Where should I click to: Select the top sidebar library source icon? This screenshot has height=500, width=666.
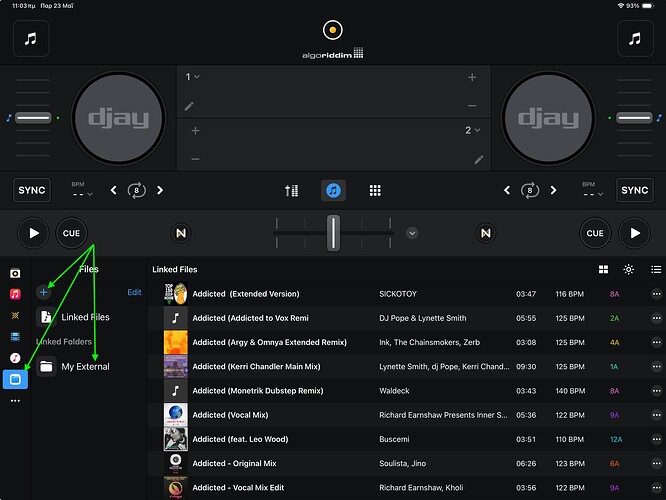[x=15, y=273]
